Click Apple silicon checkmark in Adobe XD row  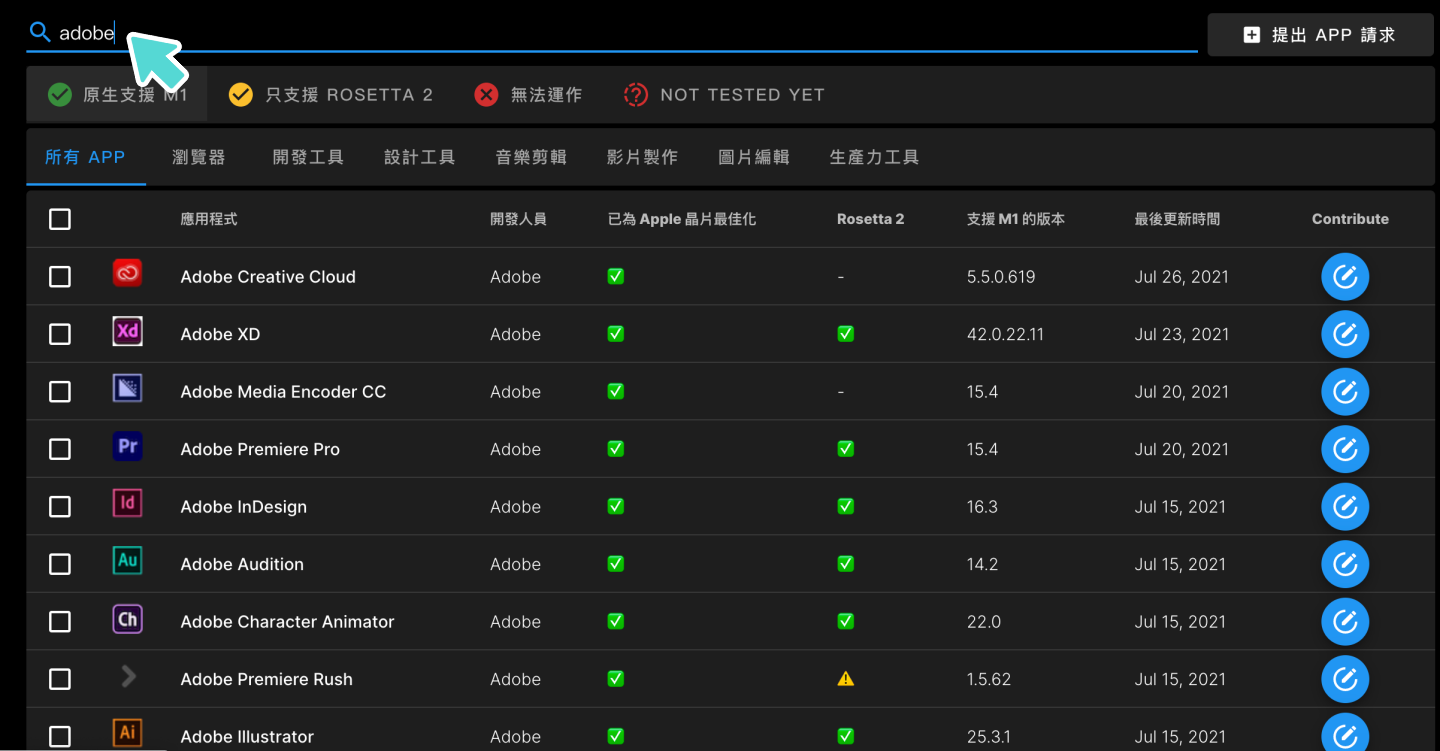(616, 334)
